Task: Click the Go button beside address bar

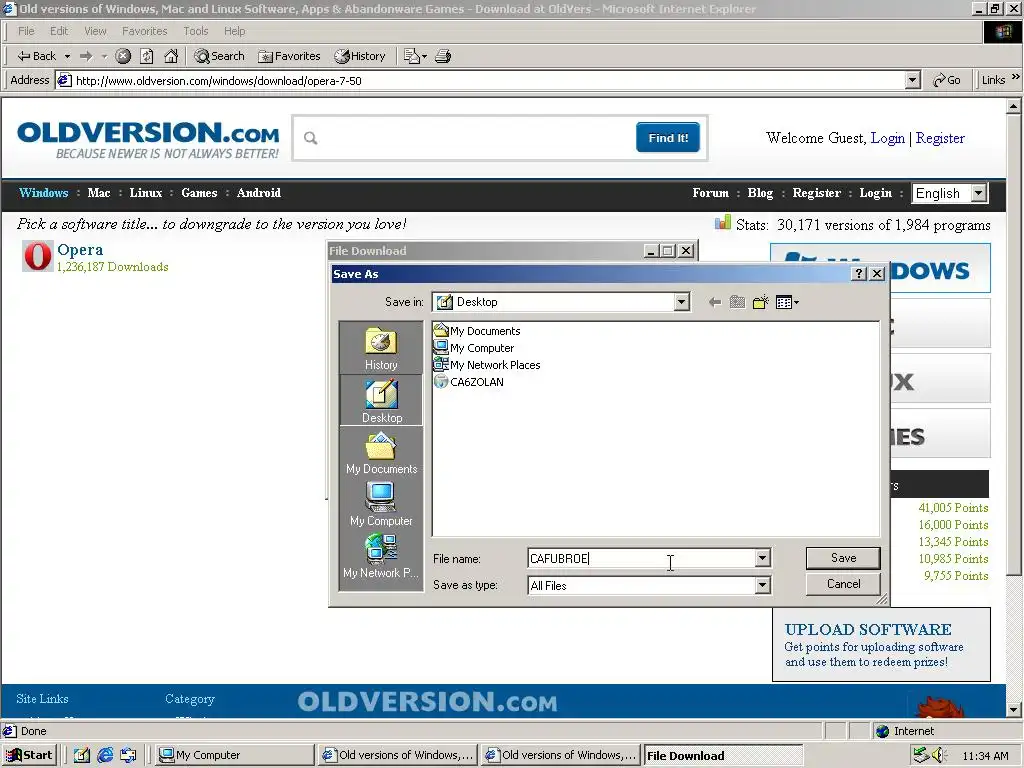Action: pos(947,80)
